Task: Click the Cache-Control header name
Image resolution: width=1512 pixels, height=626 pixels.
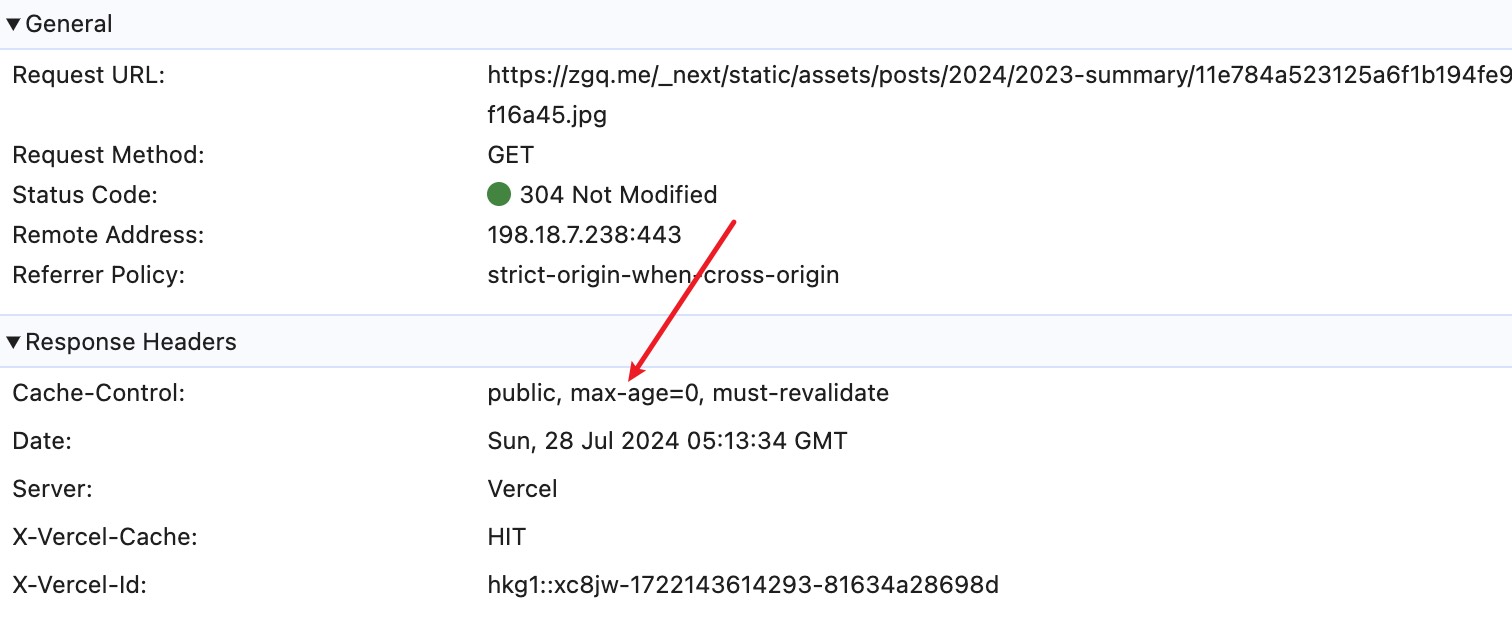Action: [99, 393]
